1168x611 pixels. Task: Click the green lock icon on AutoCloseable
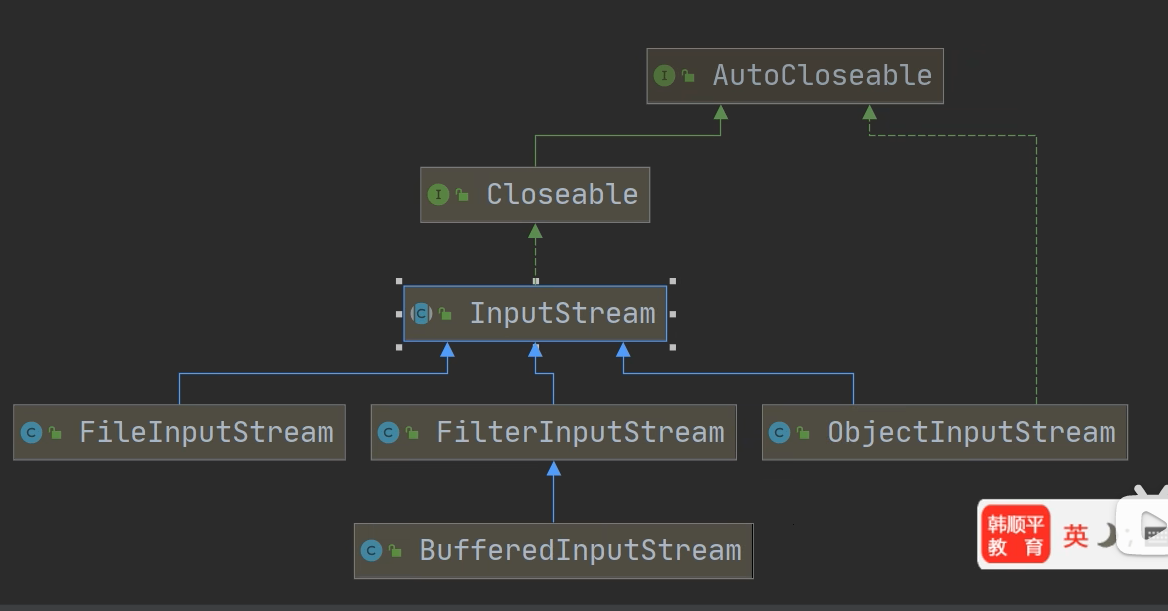tap(689, 77)
